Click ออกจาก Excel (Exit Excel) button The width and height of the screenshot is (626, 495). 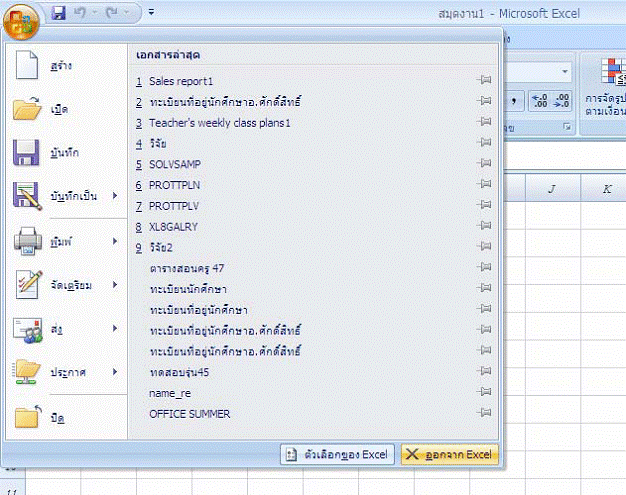(x=450, y=455)
